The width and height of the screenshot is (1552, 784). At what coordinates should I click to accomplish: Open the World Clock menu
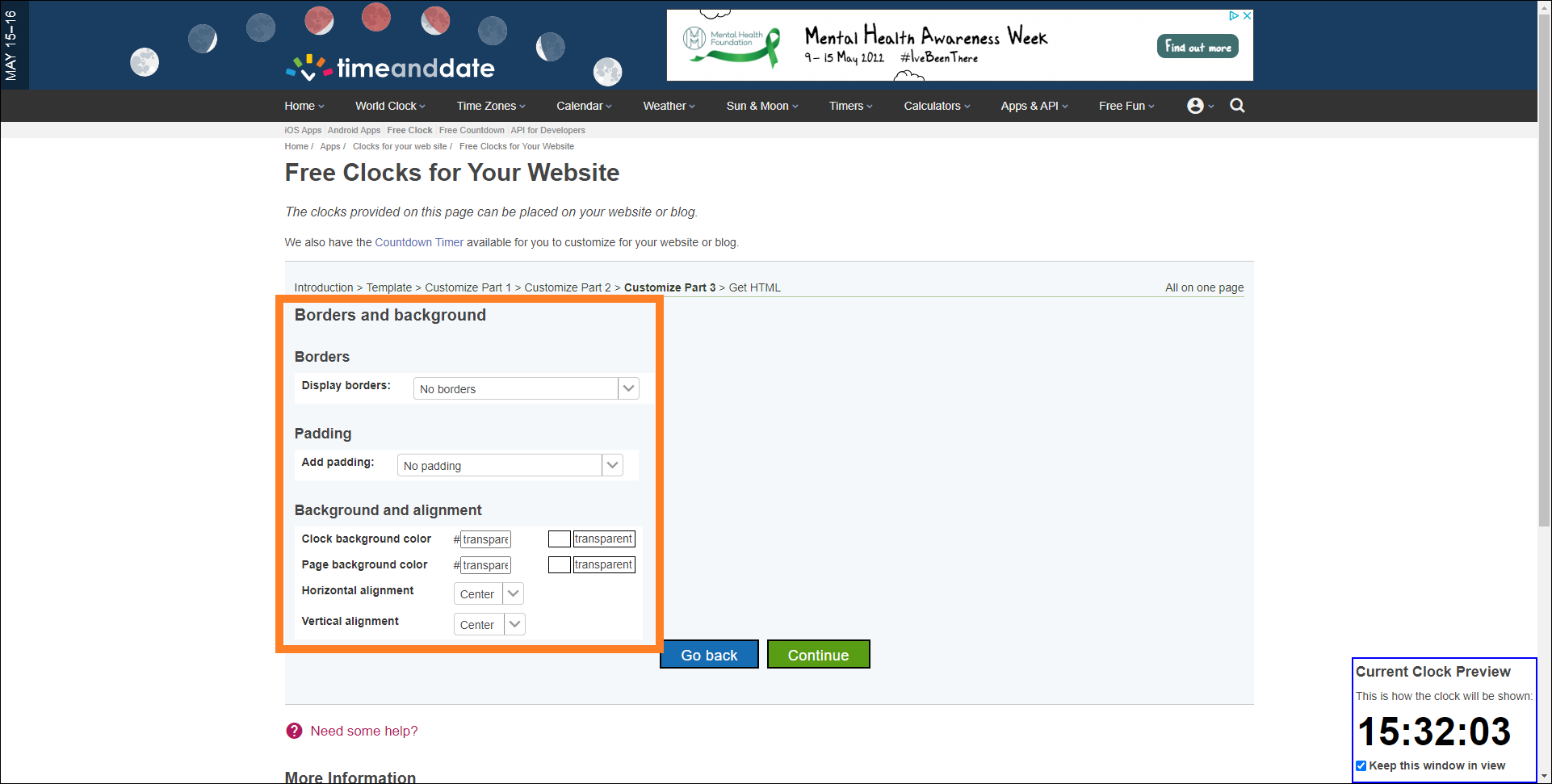click(x=389, y=106)
